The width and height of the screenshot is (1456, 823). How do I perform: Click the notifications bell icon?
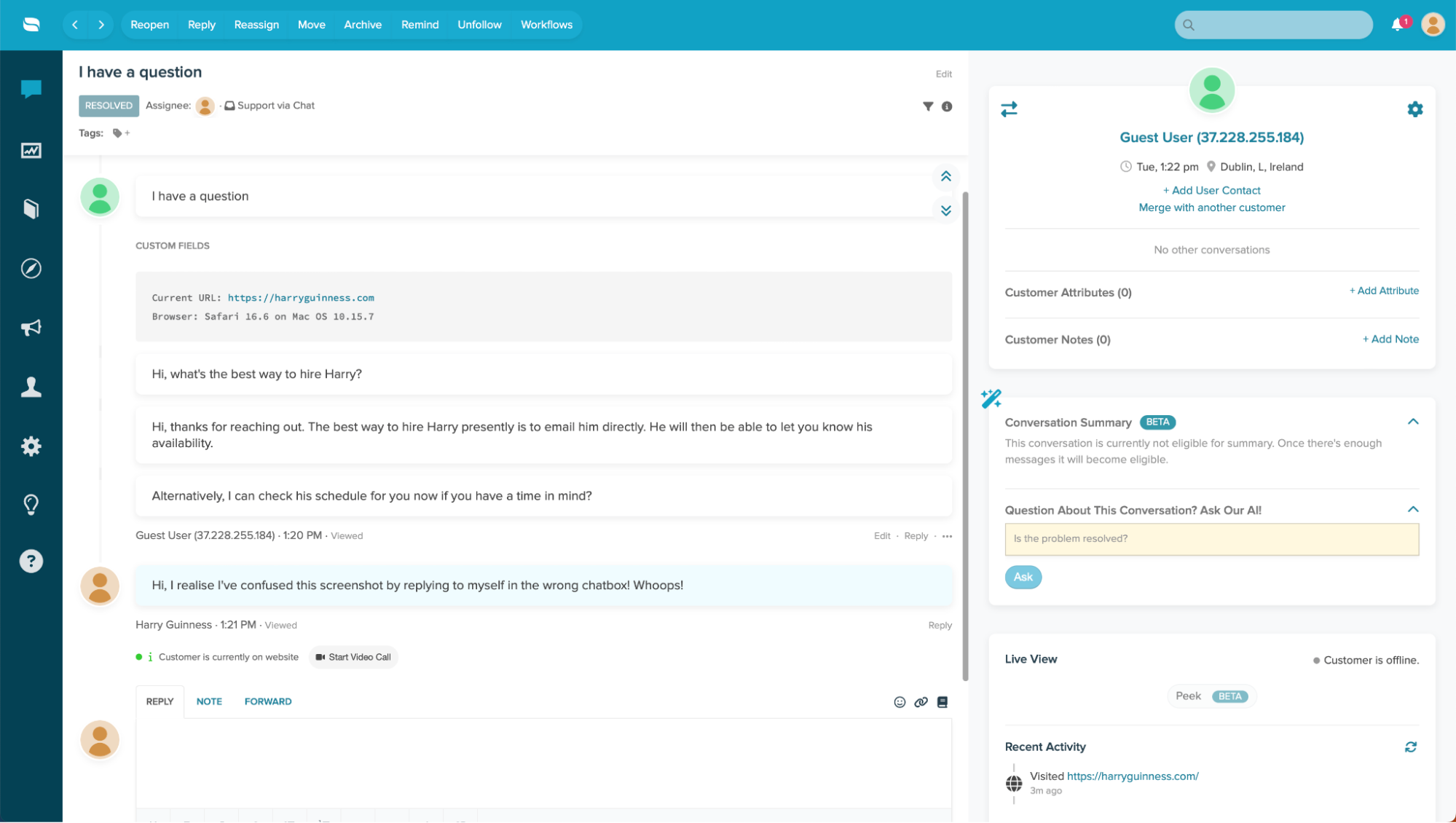(1399, 24)
